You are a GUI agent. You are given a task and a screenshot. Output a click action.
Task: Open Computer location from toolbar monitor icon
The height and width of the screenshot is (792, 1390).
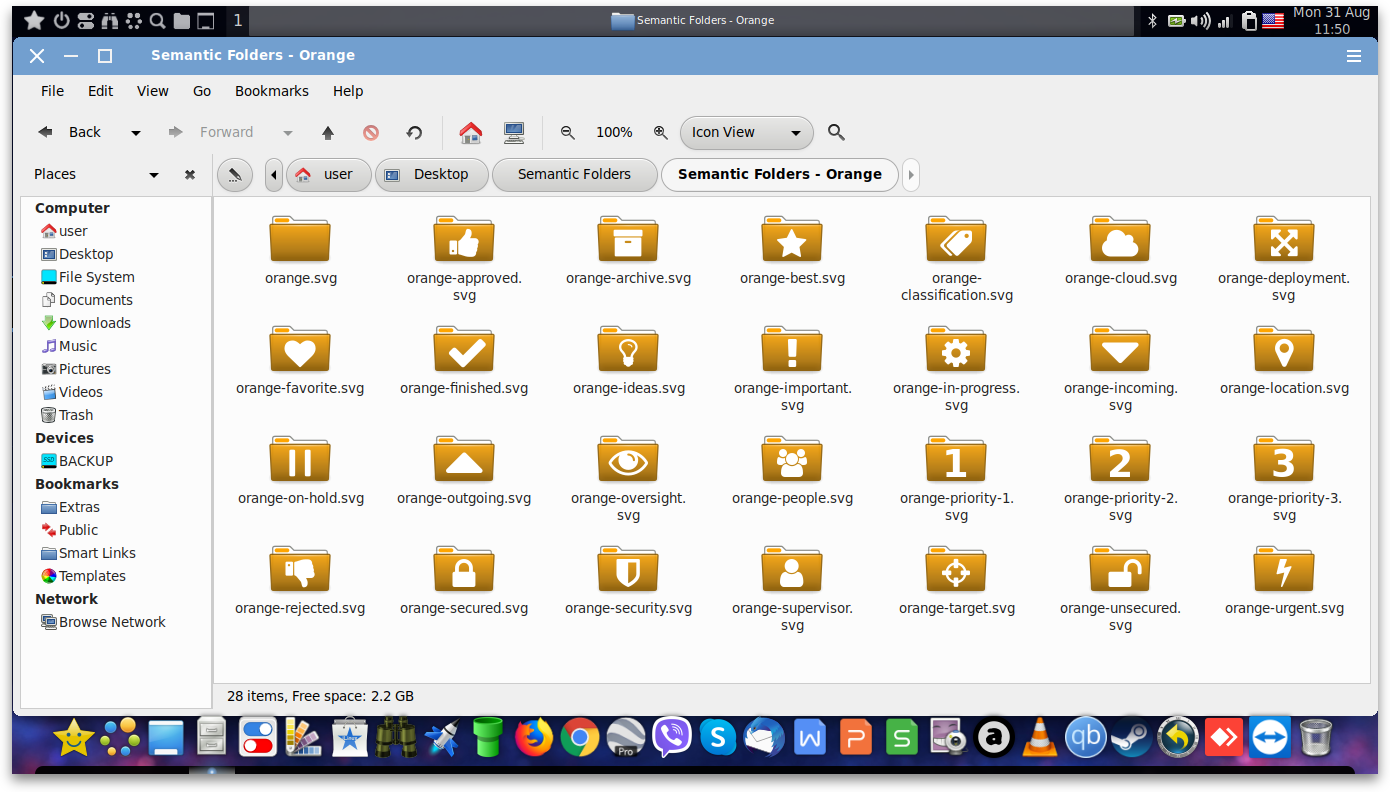pos(514,132)
